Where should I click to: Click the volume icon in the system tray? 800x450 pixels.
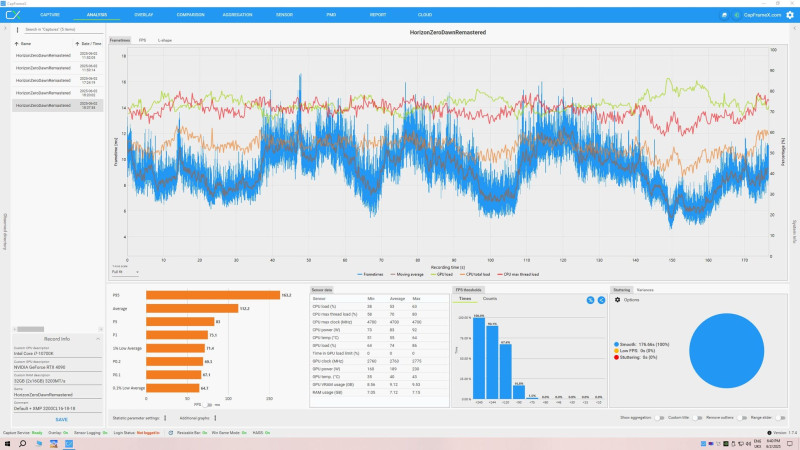748,444
